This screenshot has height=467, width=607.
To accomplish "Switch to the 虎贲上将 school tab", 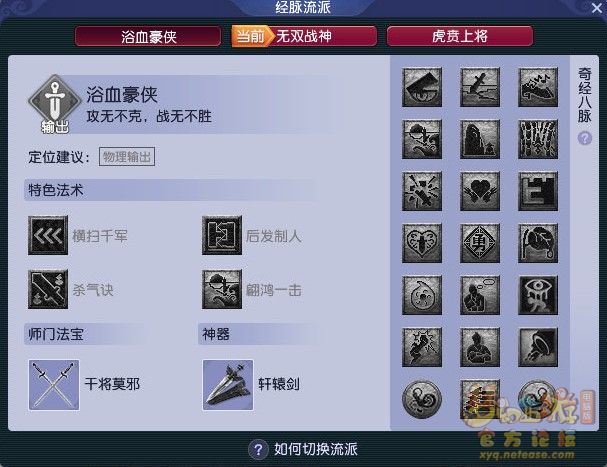I will click(x=460, y=36).
